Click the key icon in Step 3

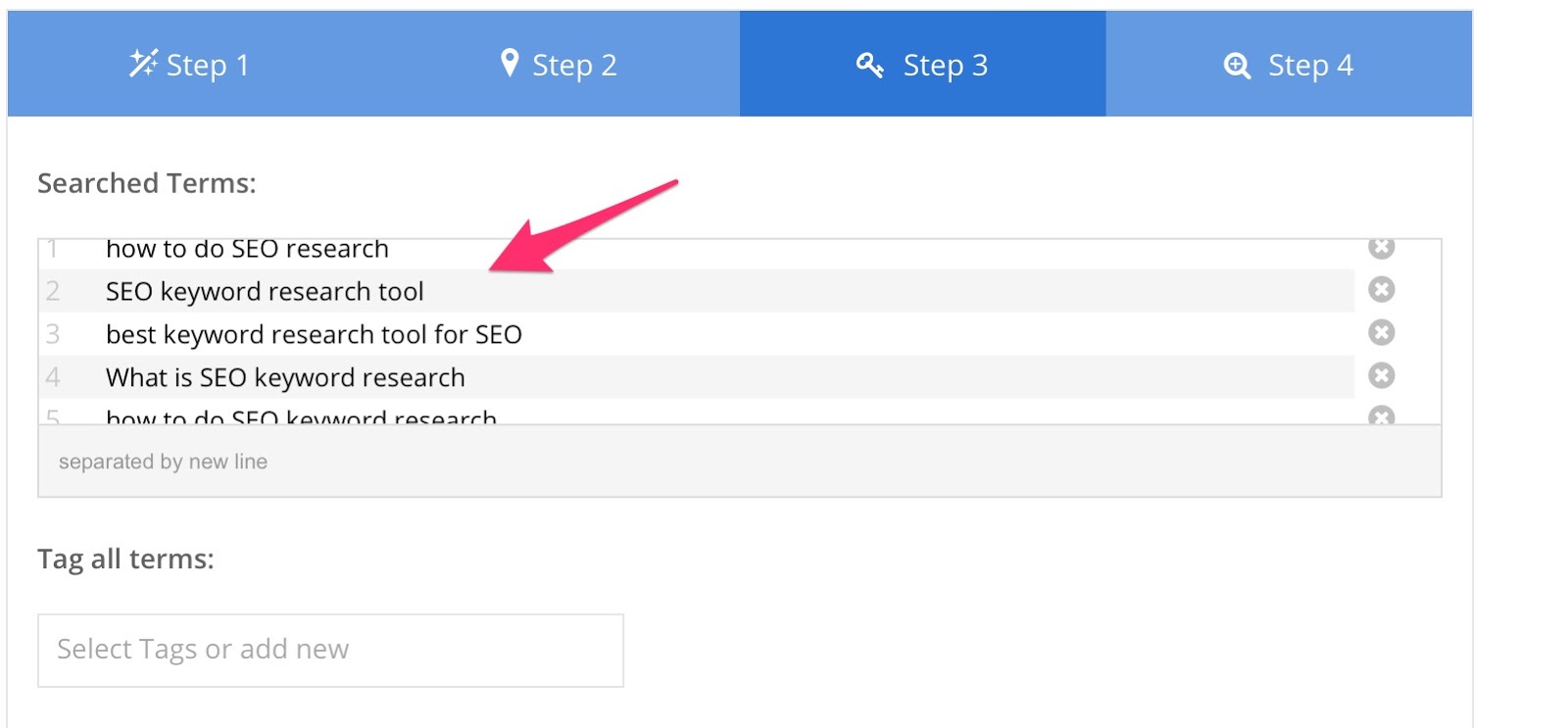[x=869, y=65]
